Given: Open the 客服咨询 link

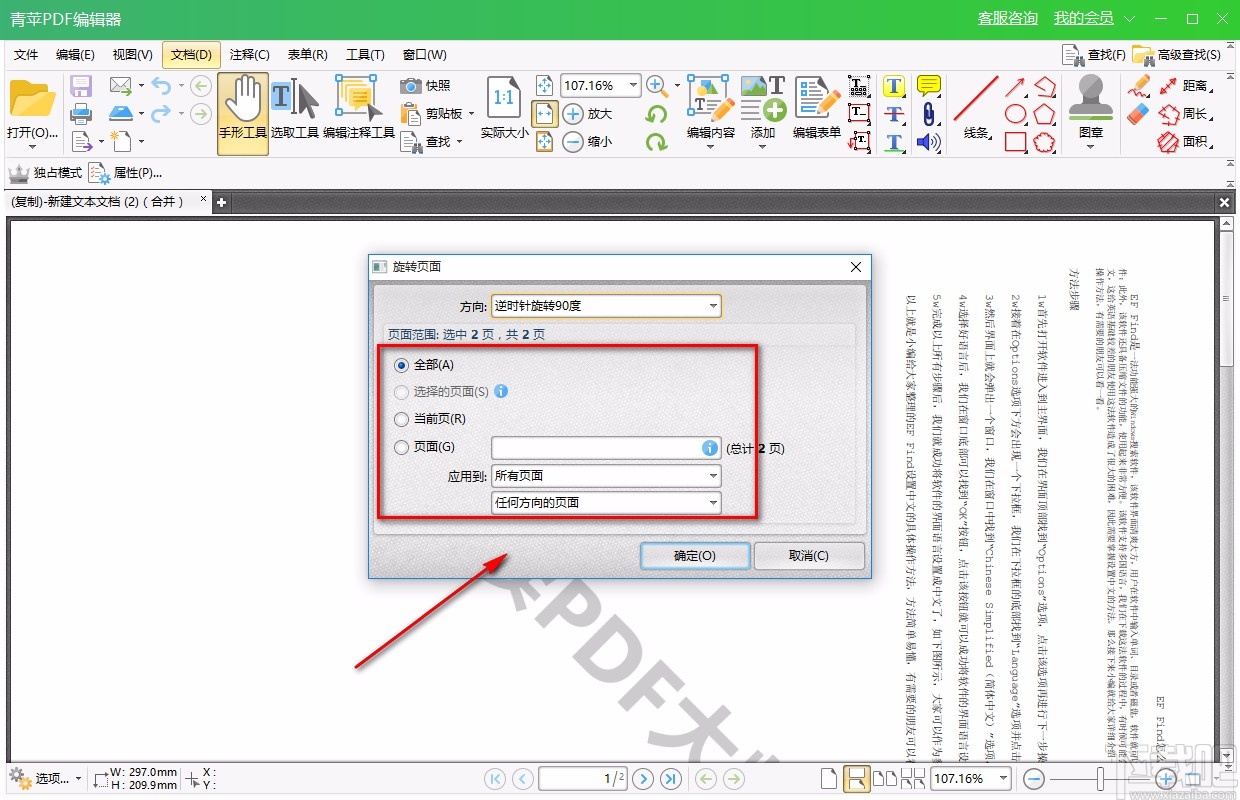Looking at the screenshot, I should coord(1007,18).
